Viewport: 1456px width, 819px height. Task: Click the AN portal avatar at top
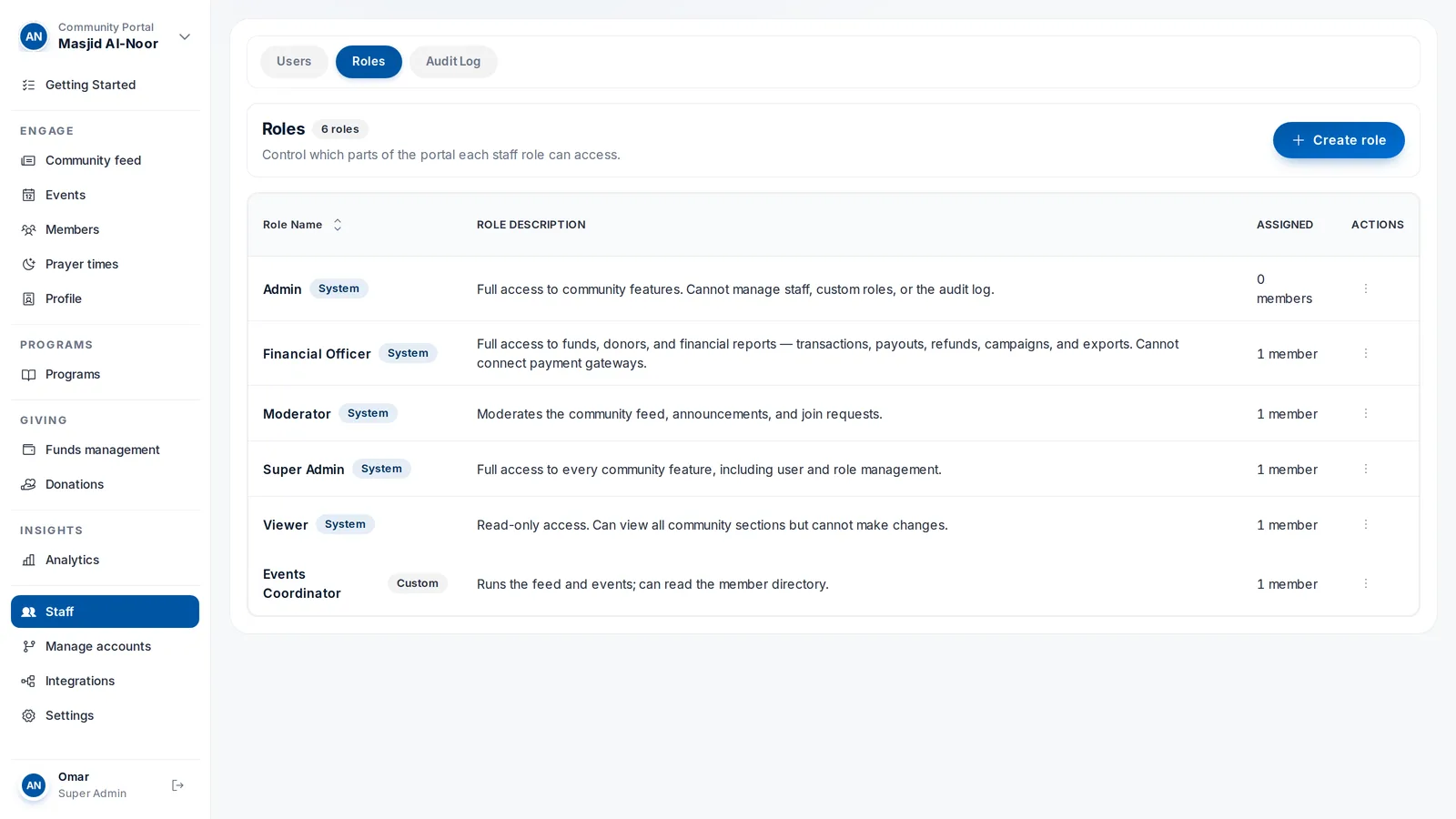pyautogui.click(x=34, y=36)
